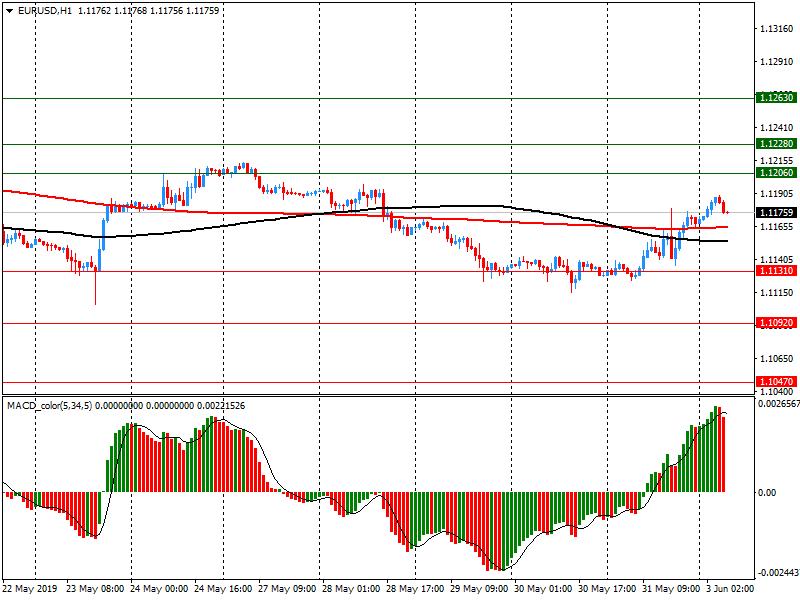Viewport: 800px width, 600px height.
Task: Click the triangle arrow beside EURUSD,H1 title
Action: [9, 10]
